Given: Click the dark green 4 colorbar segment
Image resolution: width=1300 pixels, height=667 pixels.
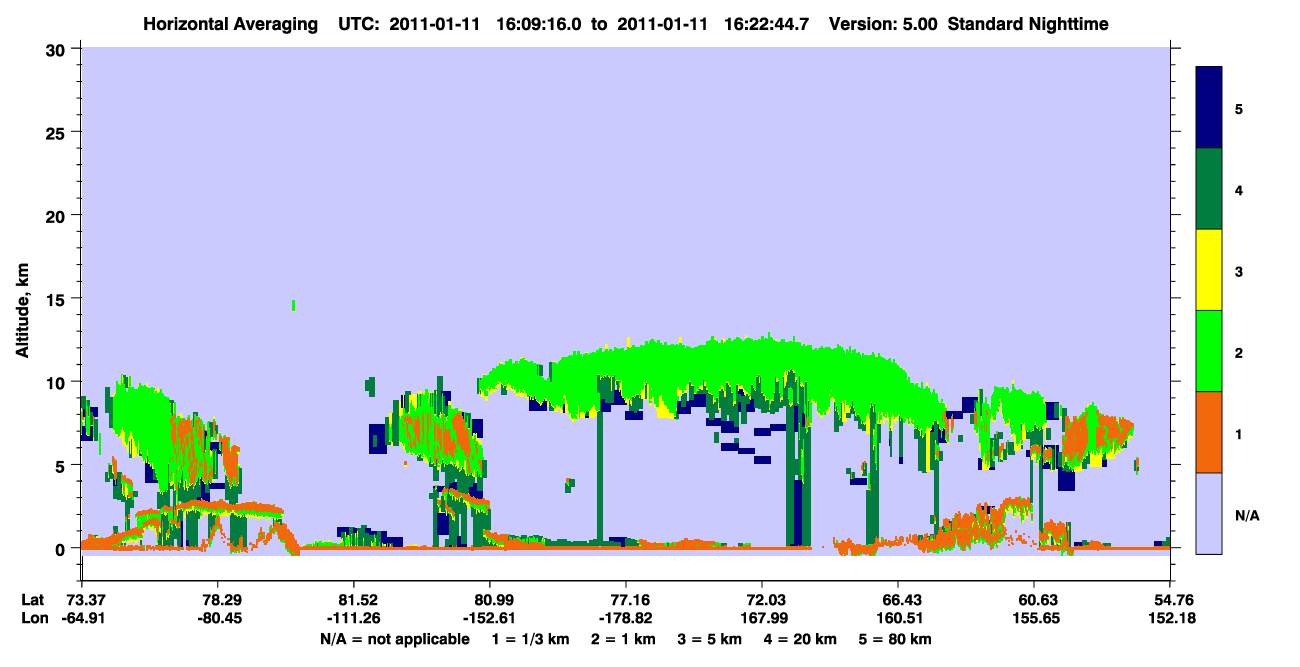Looking at the screenshot, I should click(x=1209, y=189).
